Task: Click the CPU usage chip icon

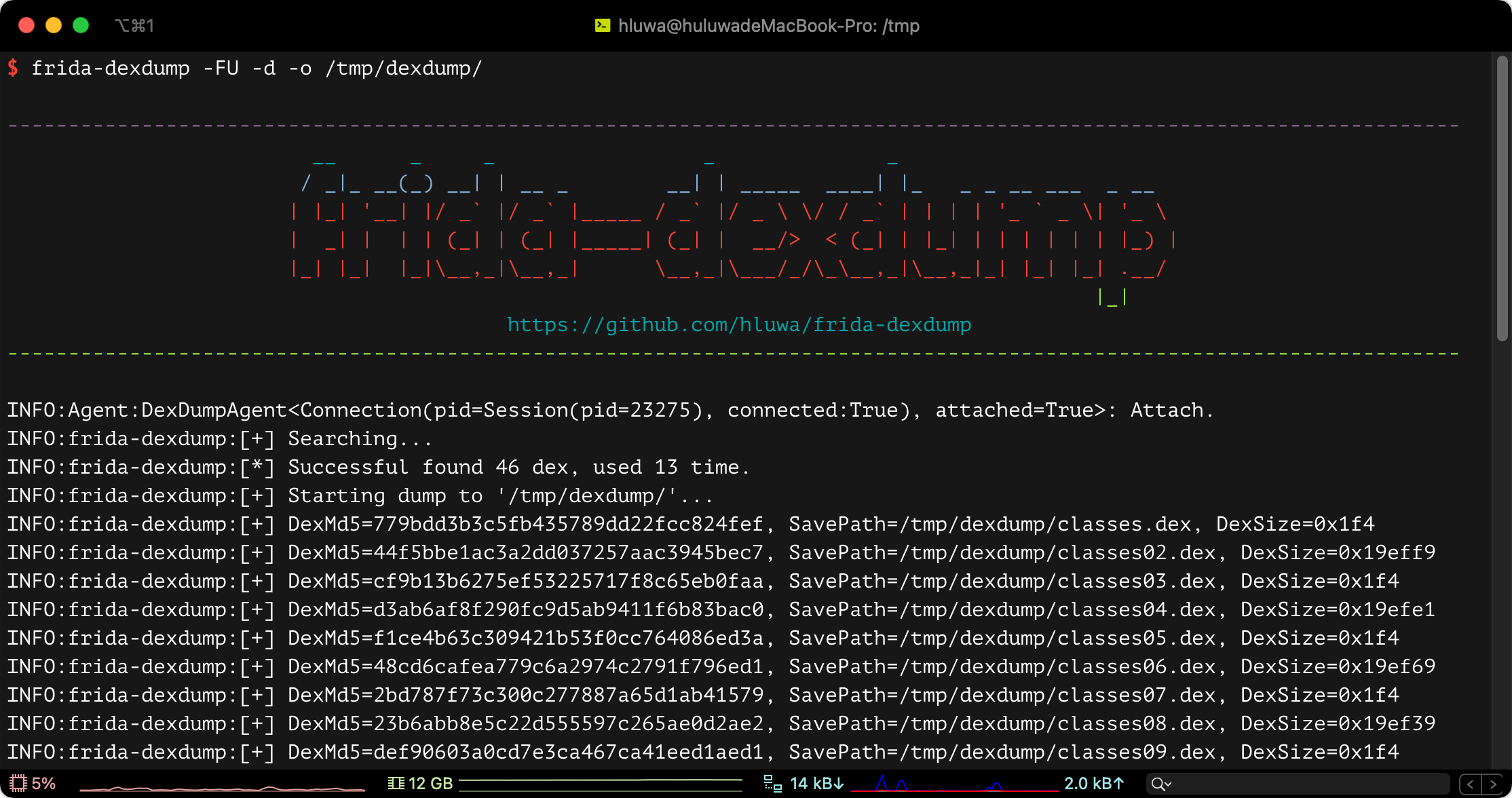Action: (18, 784)
